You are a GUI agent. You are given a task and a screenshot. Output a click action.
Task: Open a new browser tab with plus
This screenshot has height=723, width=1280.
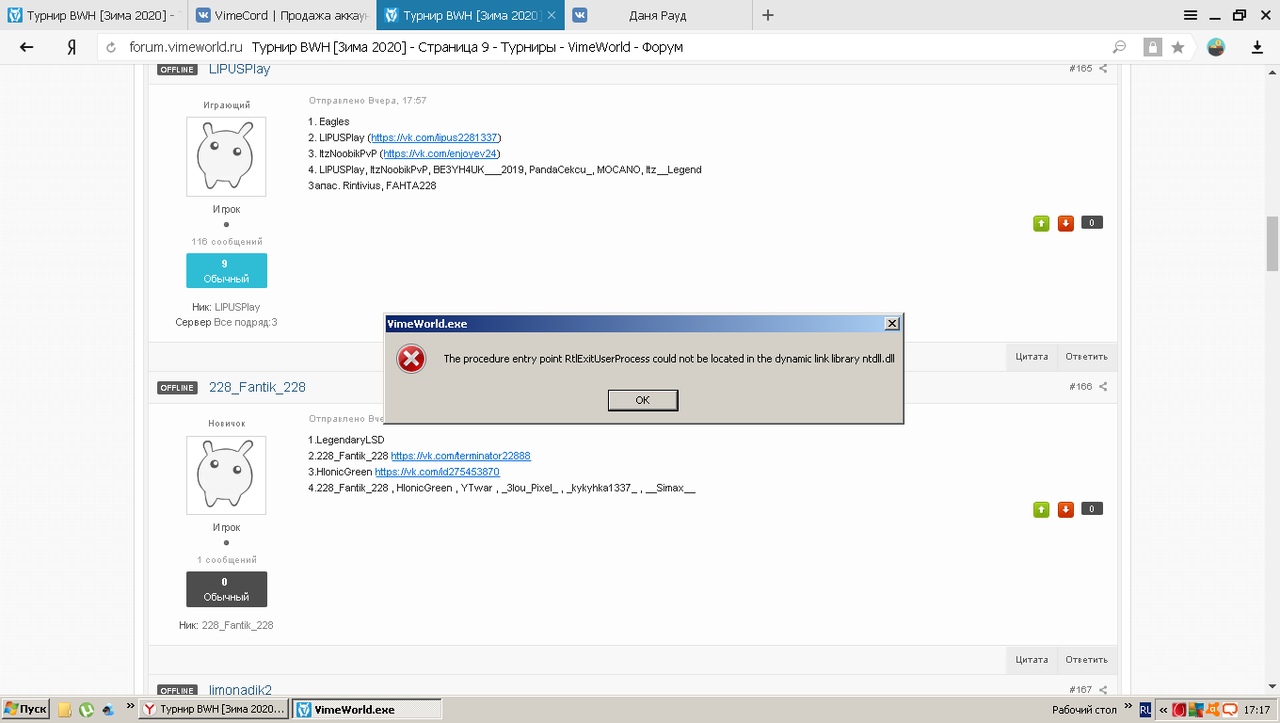click(768, 15)
